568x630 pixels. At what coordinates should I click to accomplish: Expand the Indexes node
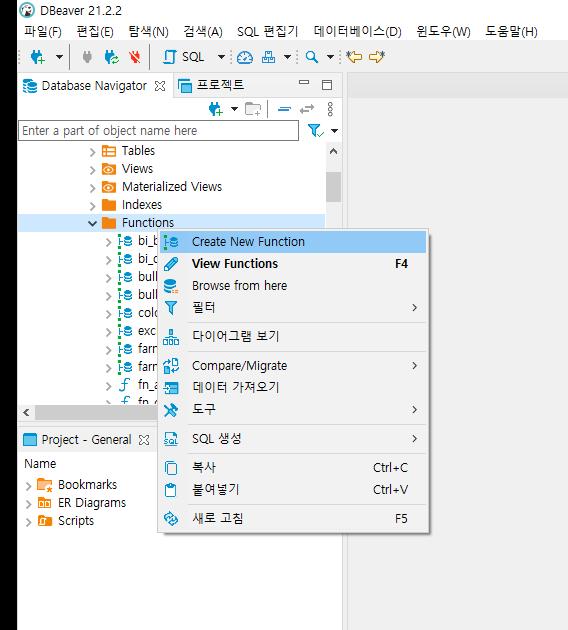click(92, 206)
